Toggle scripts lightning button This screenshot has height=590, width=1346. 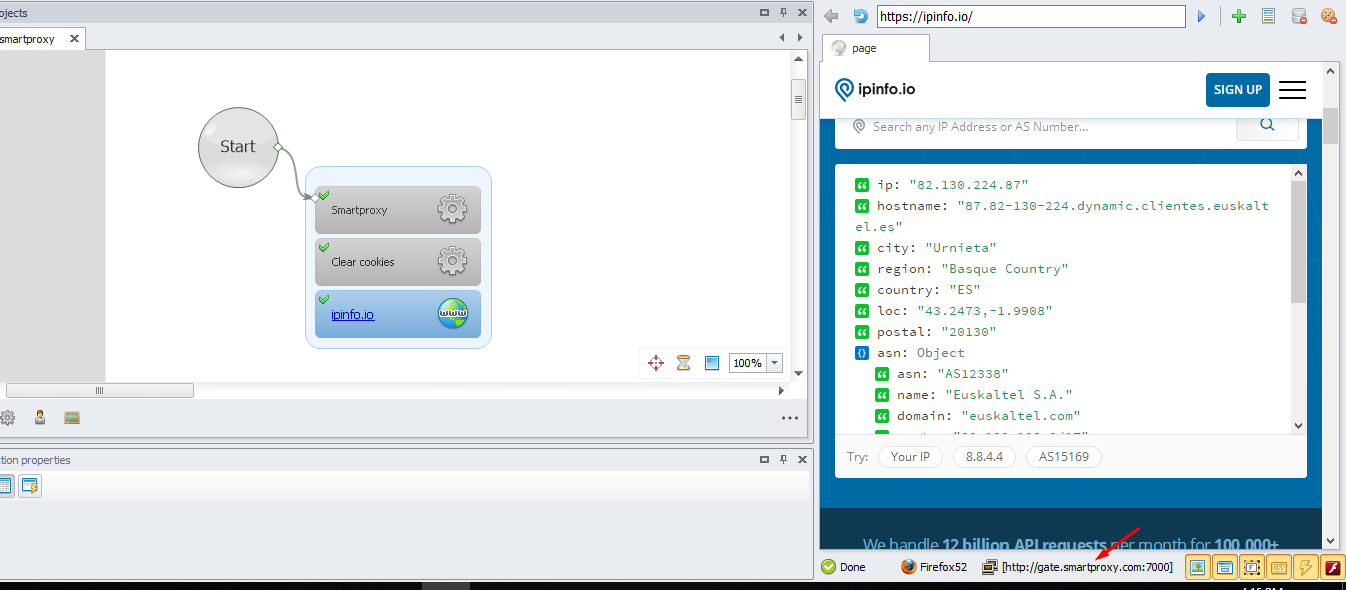tap(1305, 567)
